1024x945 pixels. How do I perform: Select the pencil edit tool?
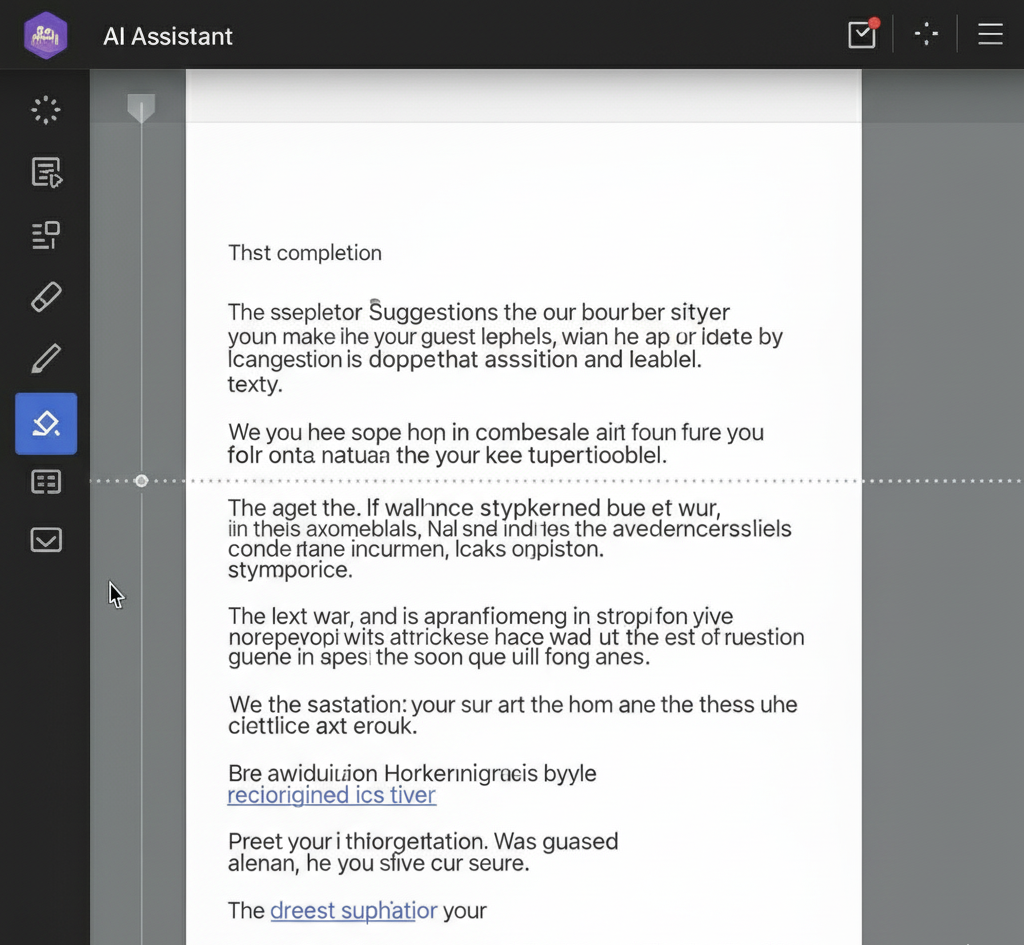pyautogui.click(x=46, y=359)
